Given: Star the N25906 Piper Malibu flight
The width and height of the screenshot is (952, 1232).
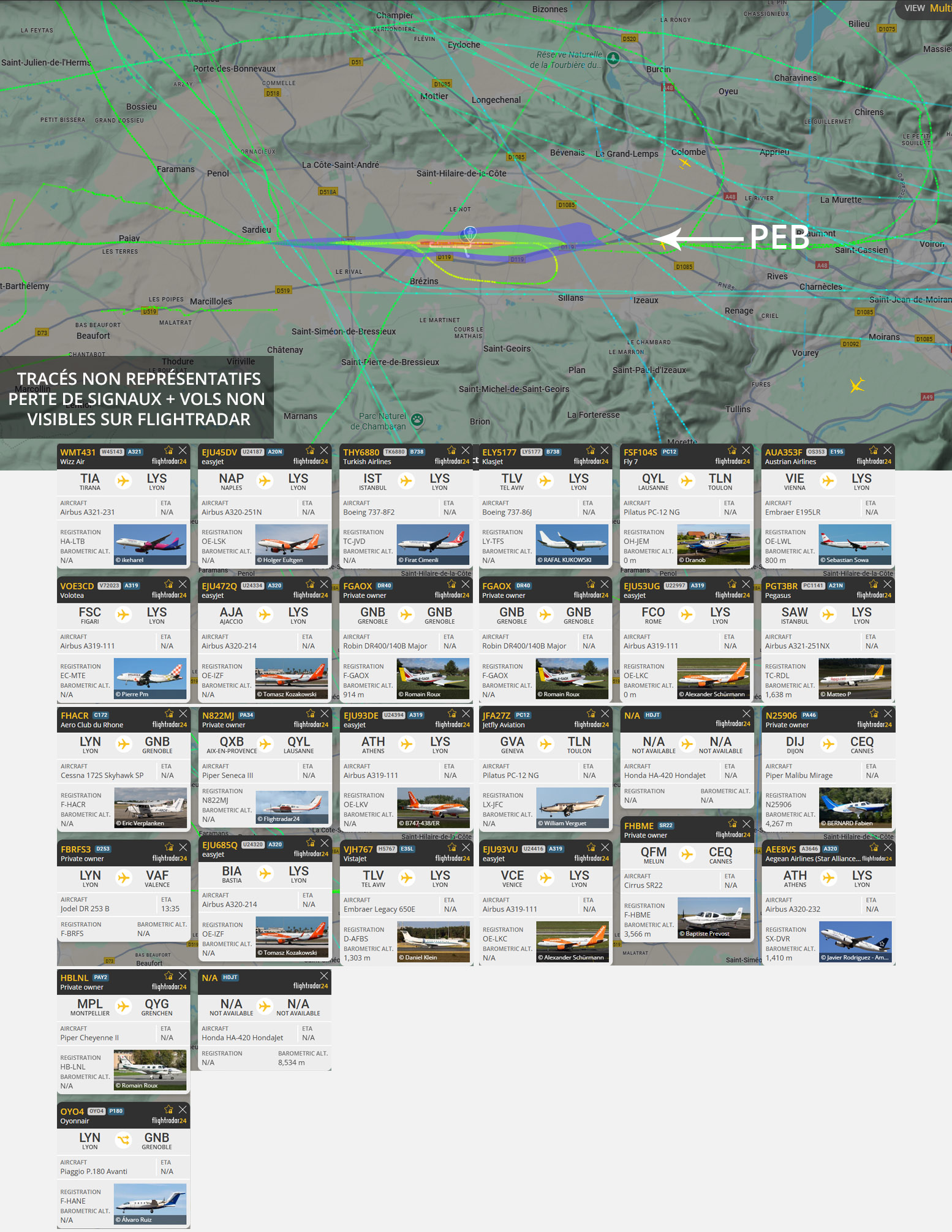Looking at the screenshot, I should [x=874, y=714].
